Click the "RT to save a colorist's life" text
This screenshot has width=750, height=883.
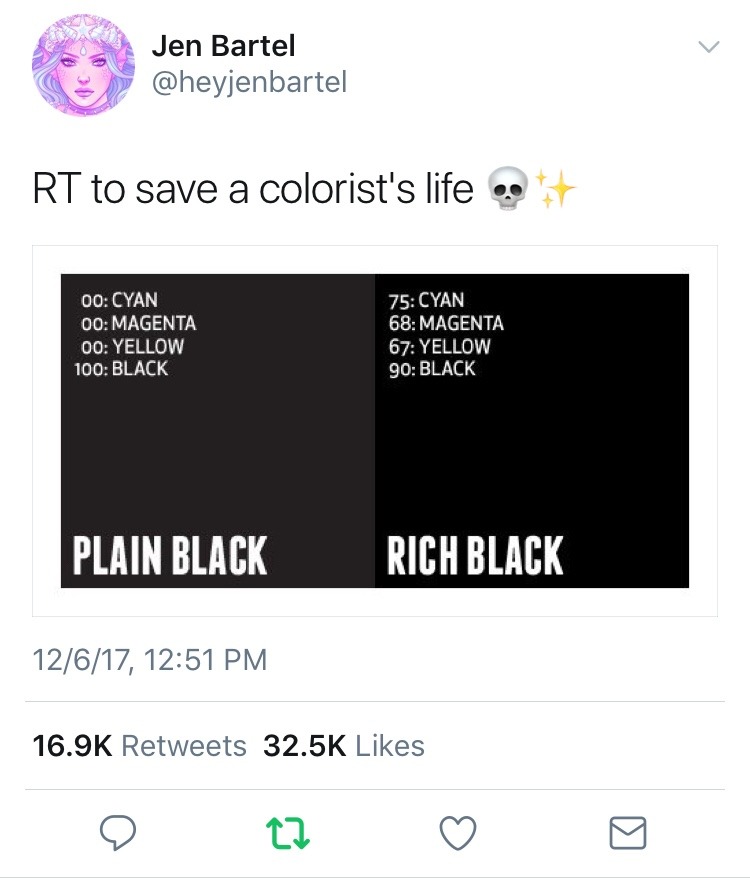point(253,190)
